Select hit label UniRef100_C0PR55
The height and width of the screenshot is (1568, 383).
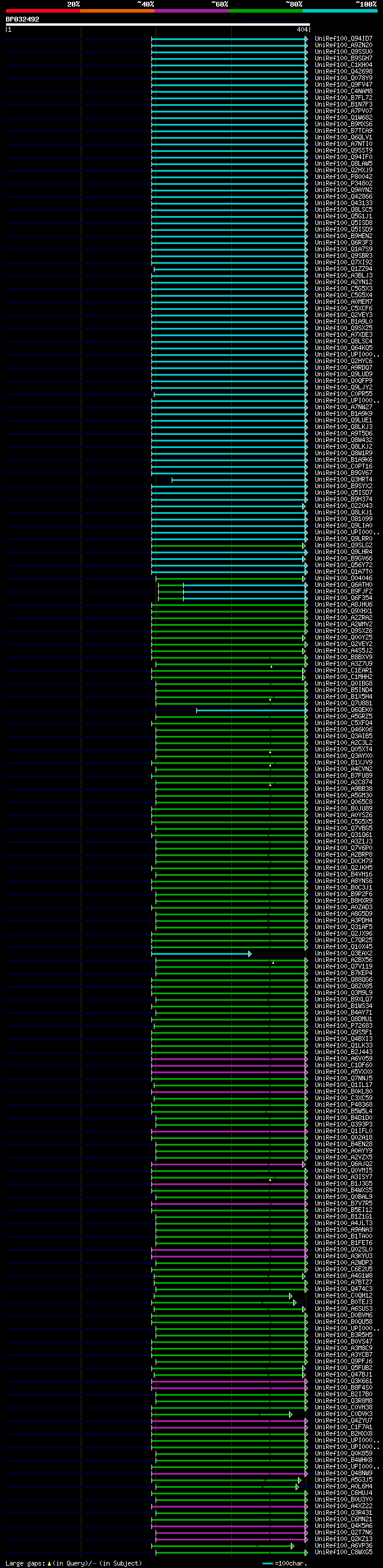coord(344,394)
